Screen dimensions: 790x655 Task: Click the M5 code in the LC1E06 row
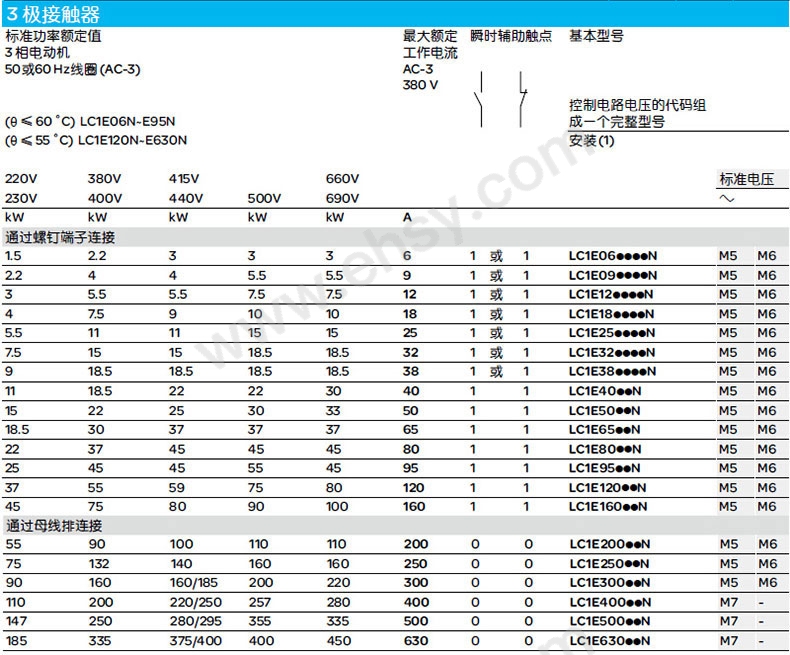click(728, 256)
